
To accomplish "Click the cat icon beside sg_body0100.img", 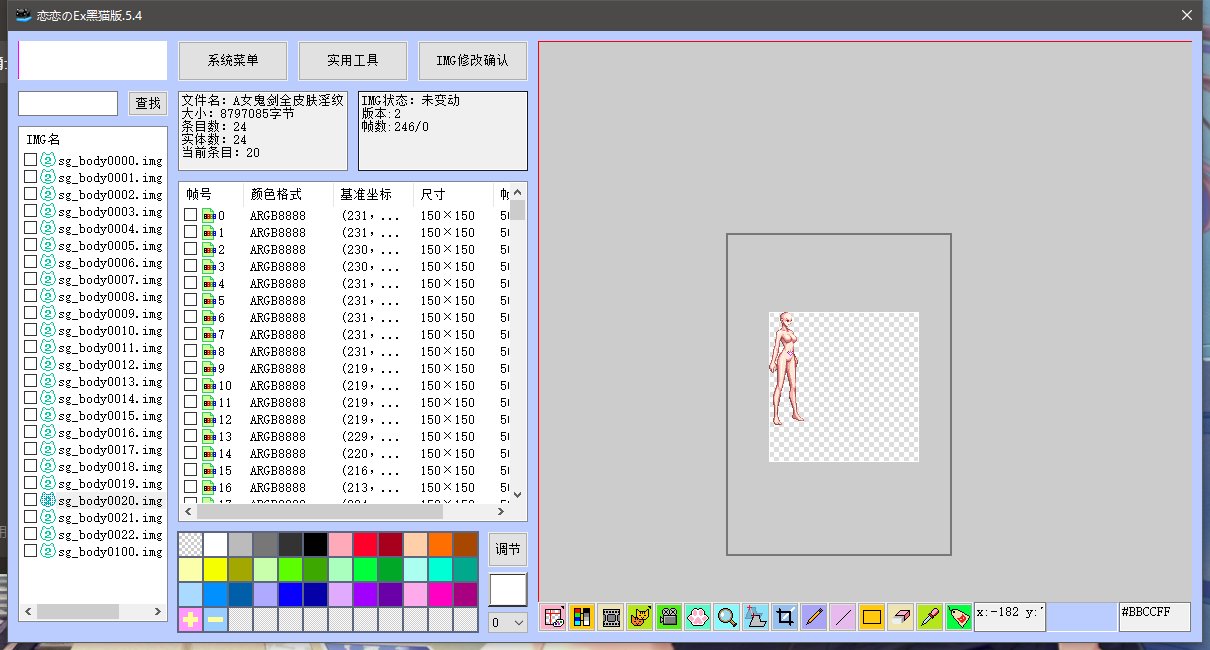I will click(x=47, y=551).
